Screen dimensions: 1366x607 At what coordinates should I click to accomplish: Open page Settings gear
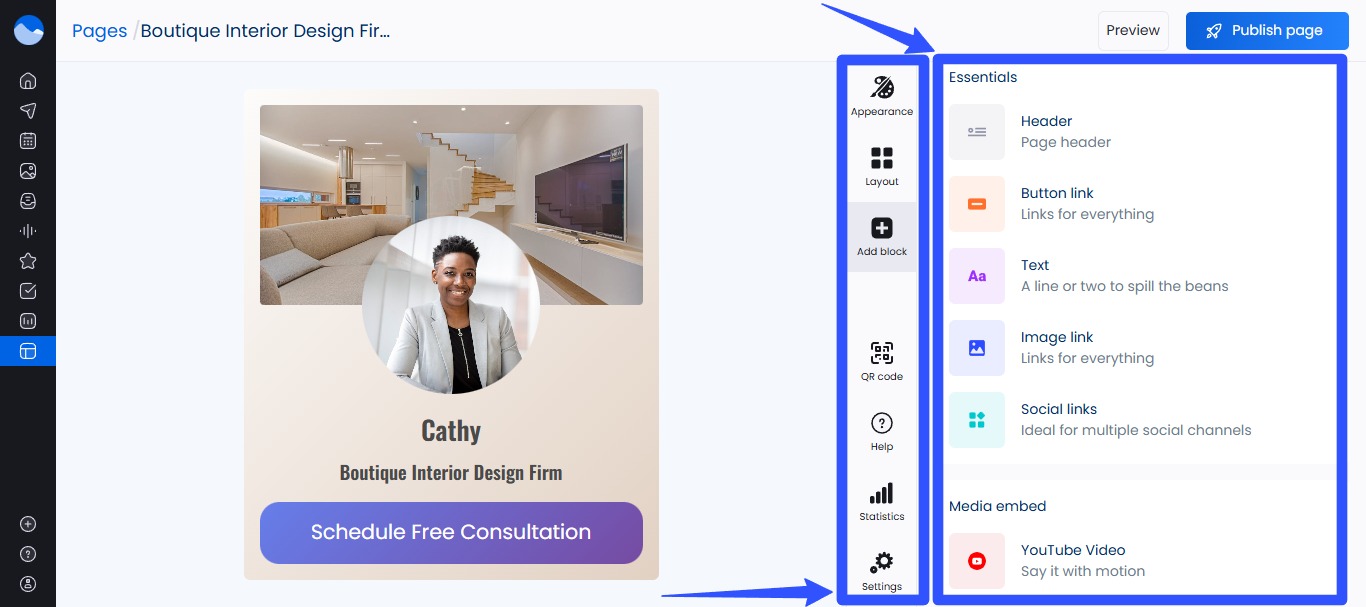(x=881, y=571)
